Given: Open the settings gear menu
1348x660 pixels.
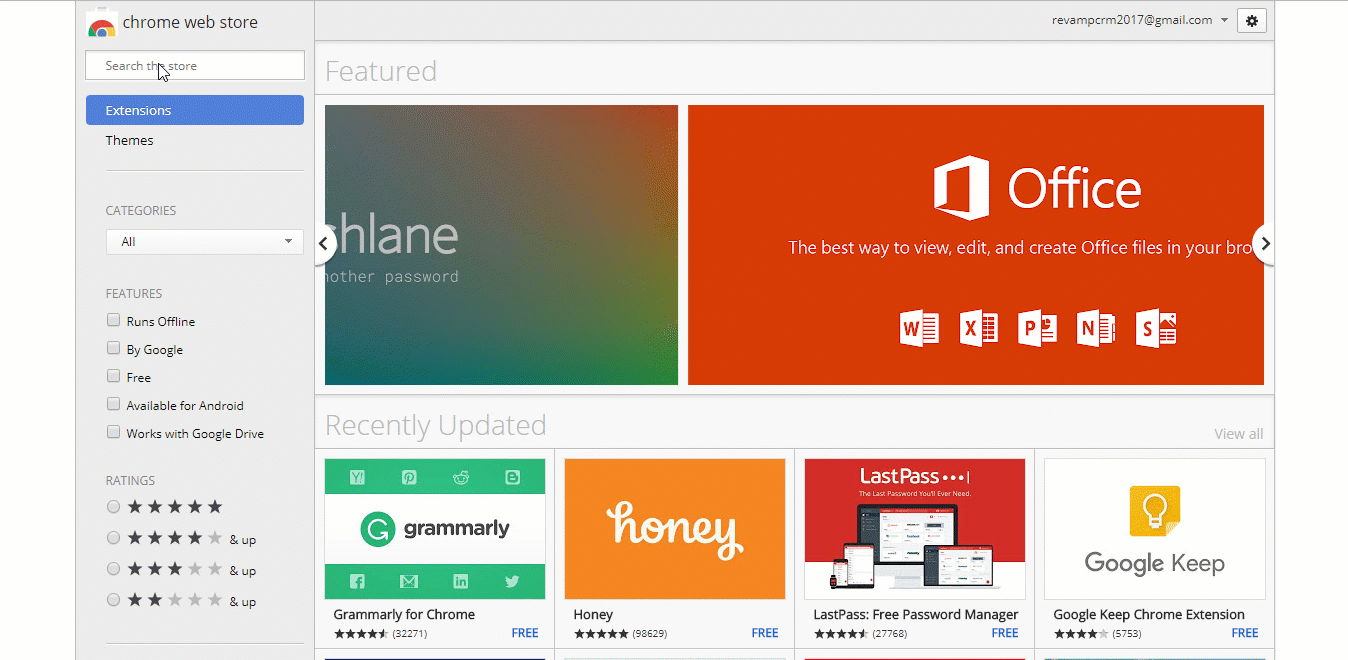Looking at the screenshot, I should [x=1252, y=21].
